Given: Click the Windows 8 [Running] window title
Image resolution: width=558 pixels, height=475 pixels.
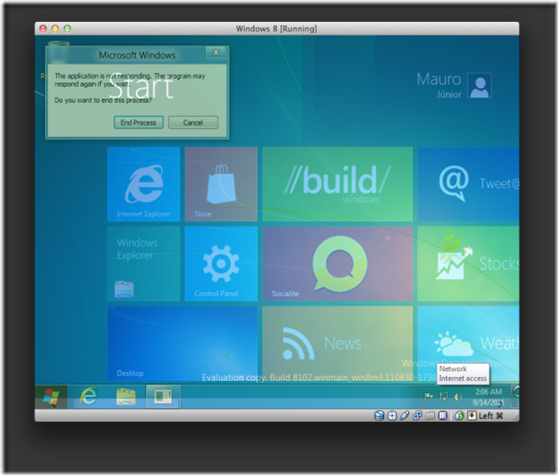Looking at the screenshot, I should click(277, 28).
